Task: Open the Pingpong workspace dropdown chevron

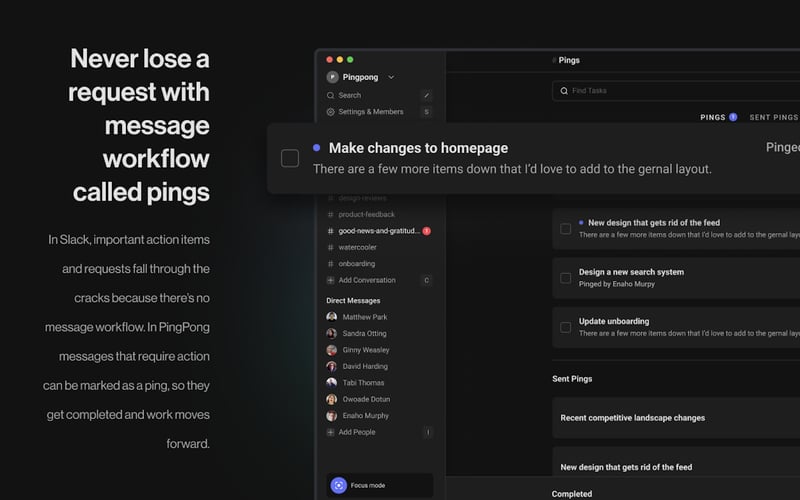Action: point(391,78)
